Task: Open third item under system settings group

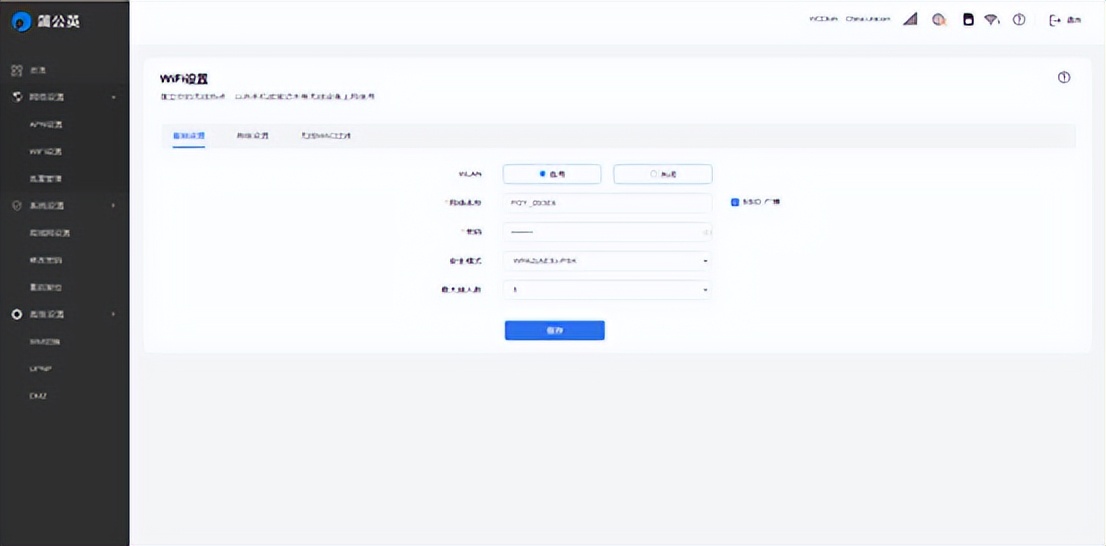Action: tap(46, 287)
